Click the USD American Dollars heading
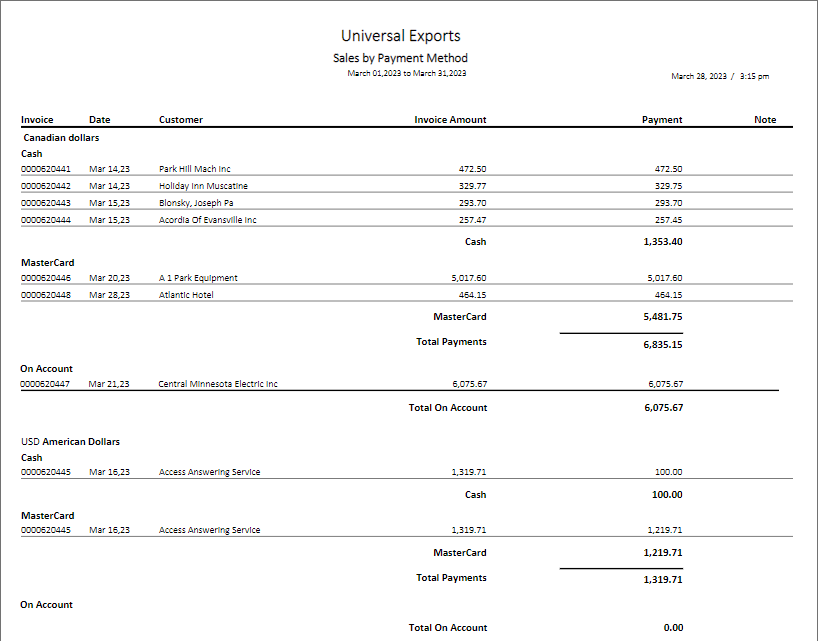The width and height of the screenshot is (818, 641). coord(70,441)
